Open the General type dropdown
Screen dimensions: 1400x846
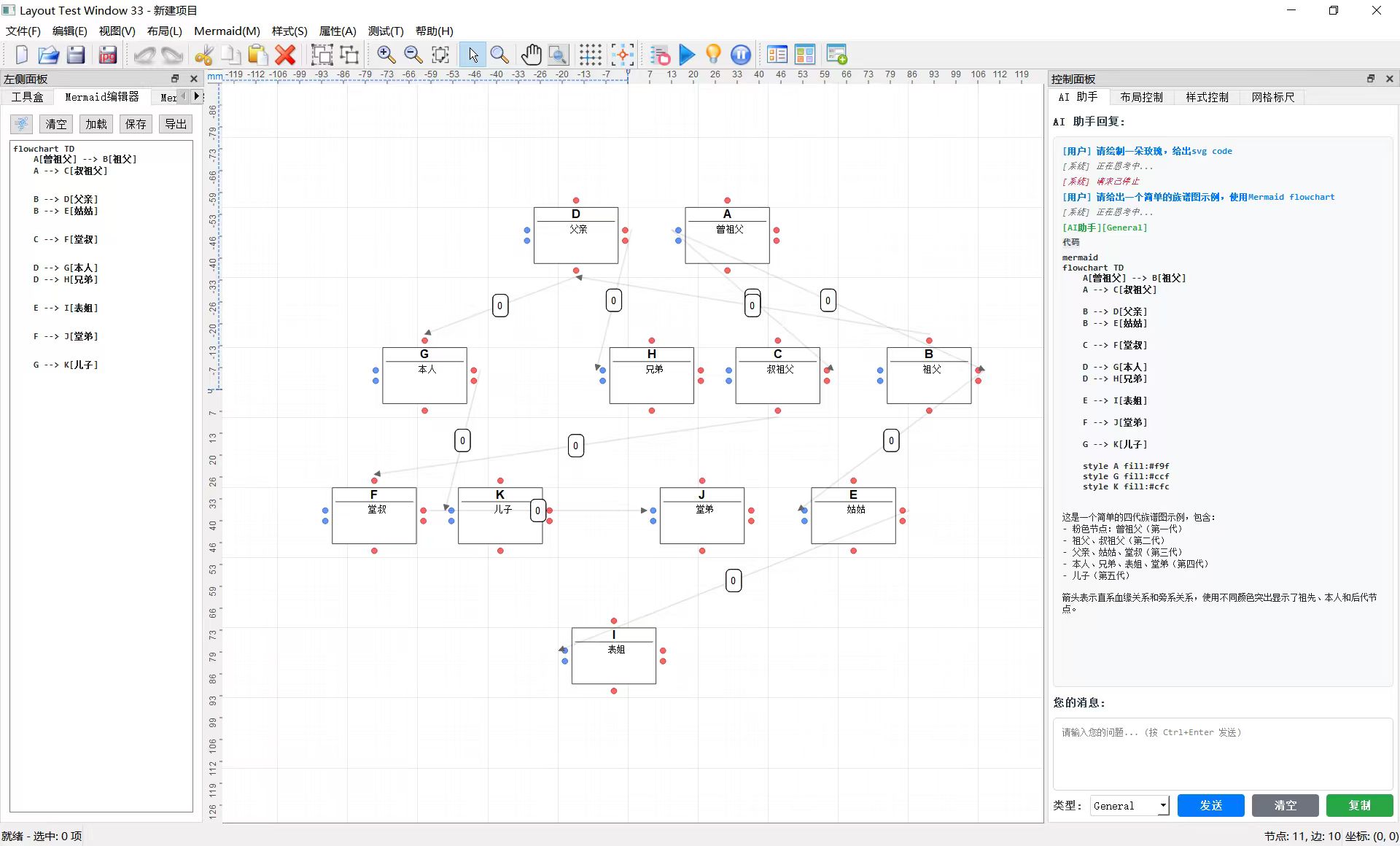(x=1130, y=805)
